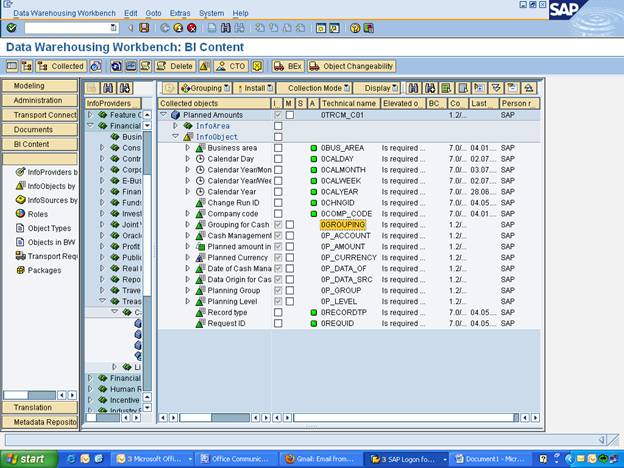Toggle the install checkbox for Calendar Day
The height and width of the screenshot is (468, 624).
point(278,159)
